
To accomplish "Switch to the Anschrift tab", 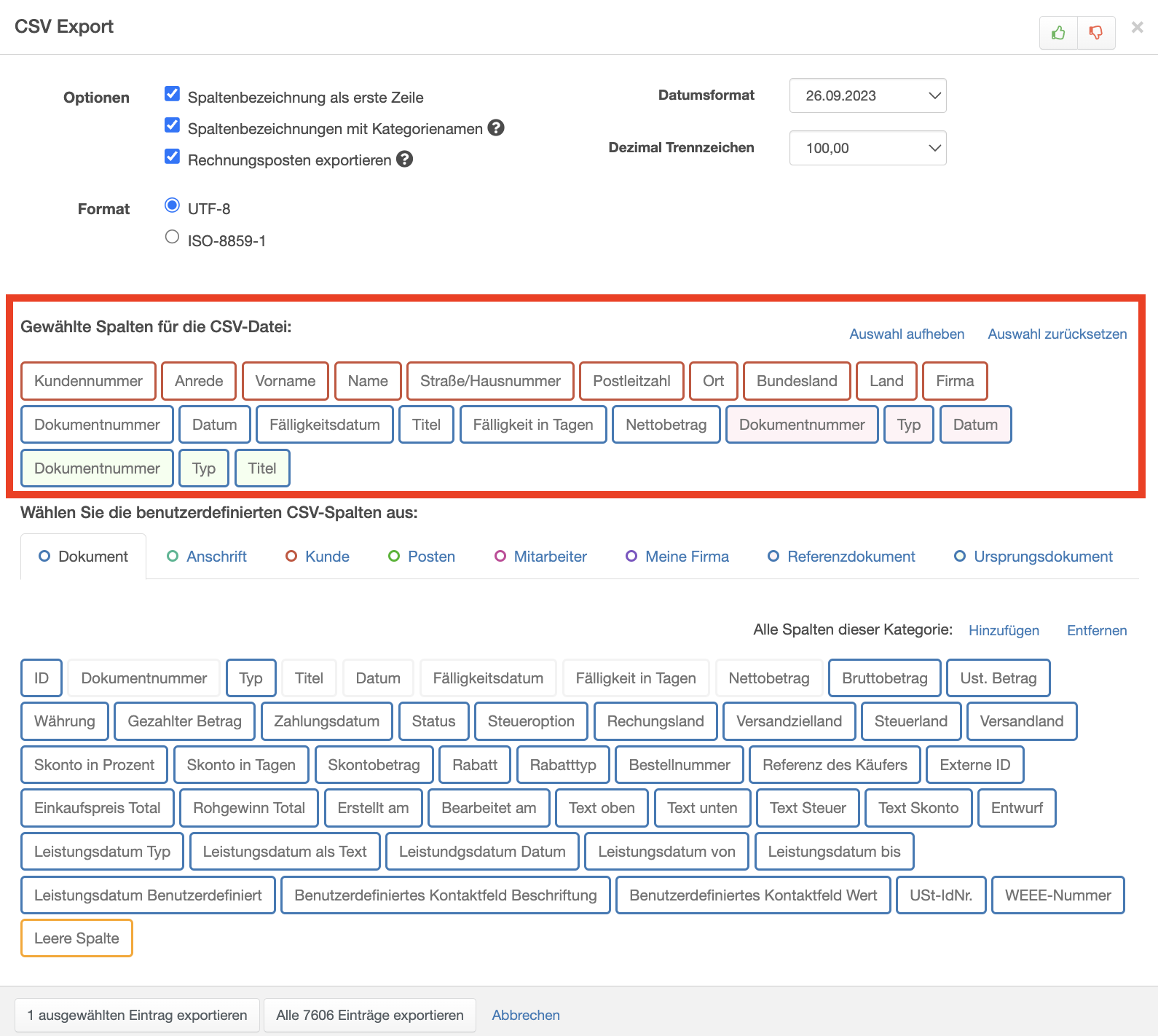I will (x=207, y=557).
